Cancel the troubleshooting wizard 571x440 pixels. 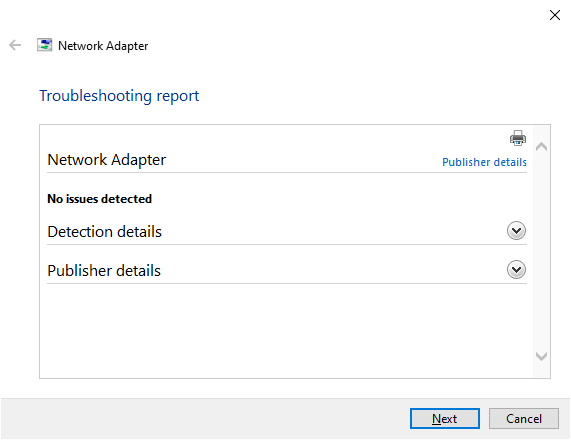524,419
